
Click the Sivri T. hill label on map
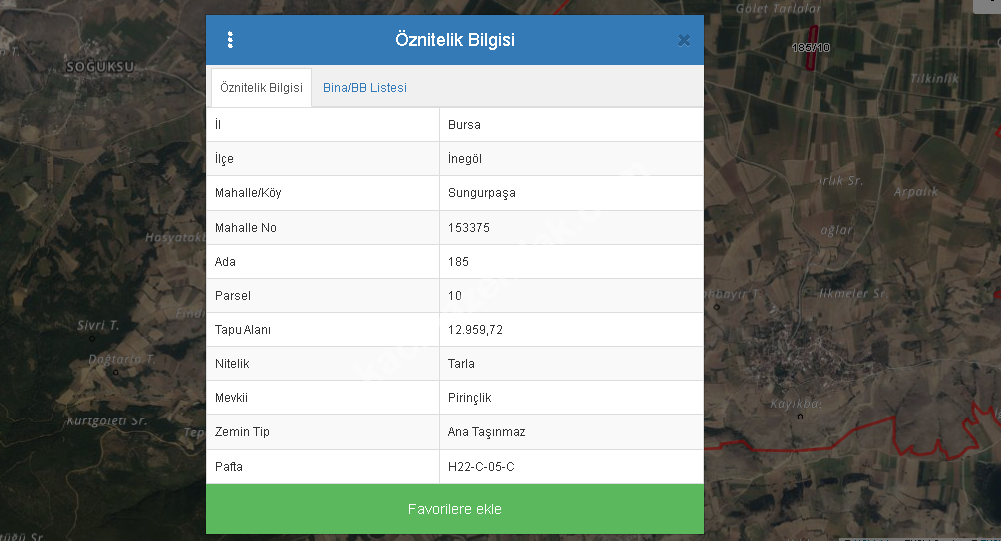pyautogui.click(x=98, y=326)
